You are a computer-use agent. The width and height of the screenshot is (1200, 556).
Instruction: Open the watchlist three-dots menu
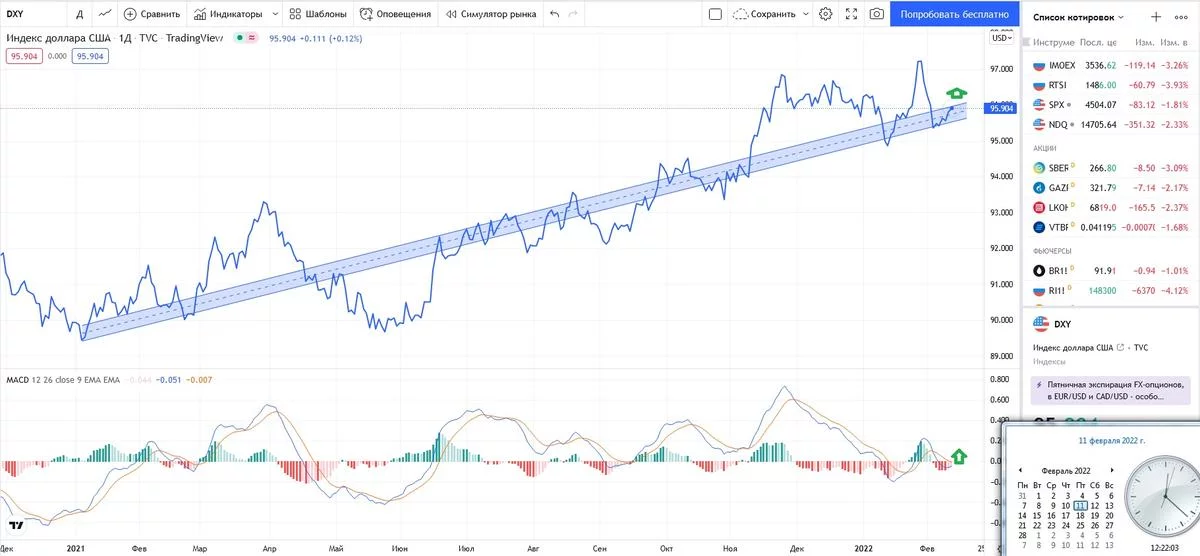click(x=1182, y=17)
